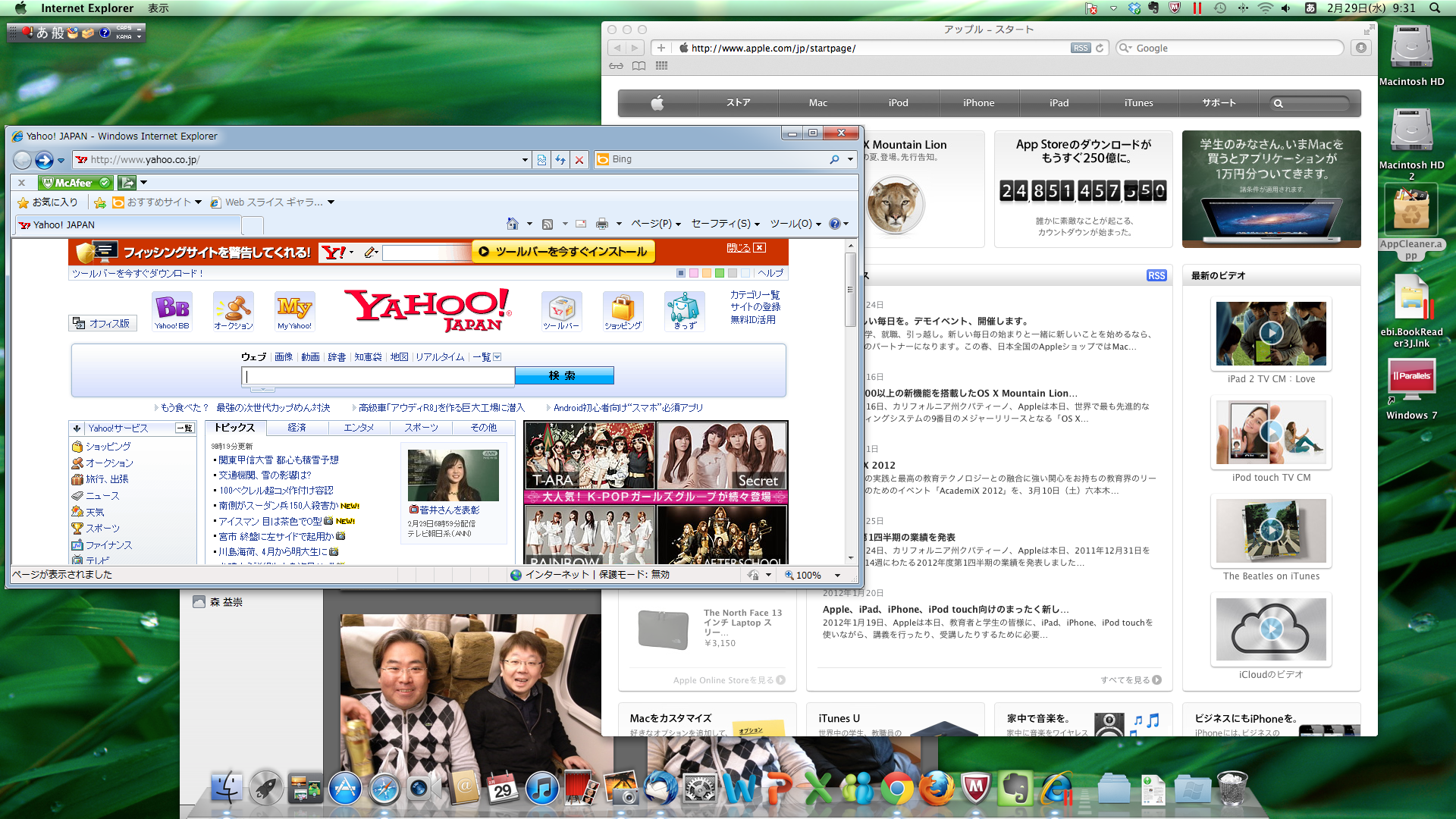Click the add to favorites bar star icon
This screenshot has width=1456, height=819.
[99, 202]
